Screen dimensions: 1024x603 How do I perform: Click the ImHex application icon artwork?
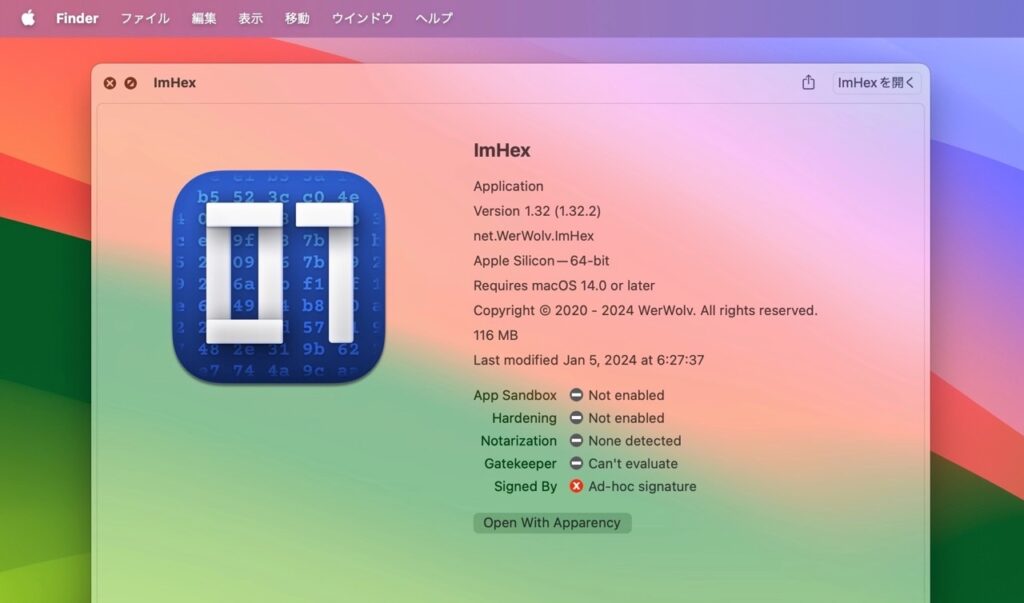click(281, 278)
